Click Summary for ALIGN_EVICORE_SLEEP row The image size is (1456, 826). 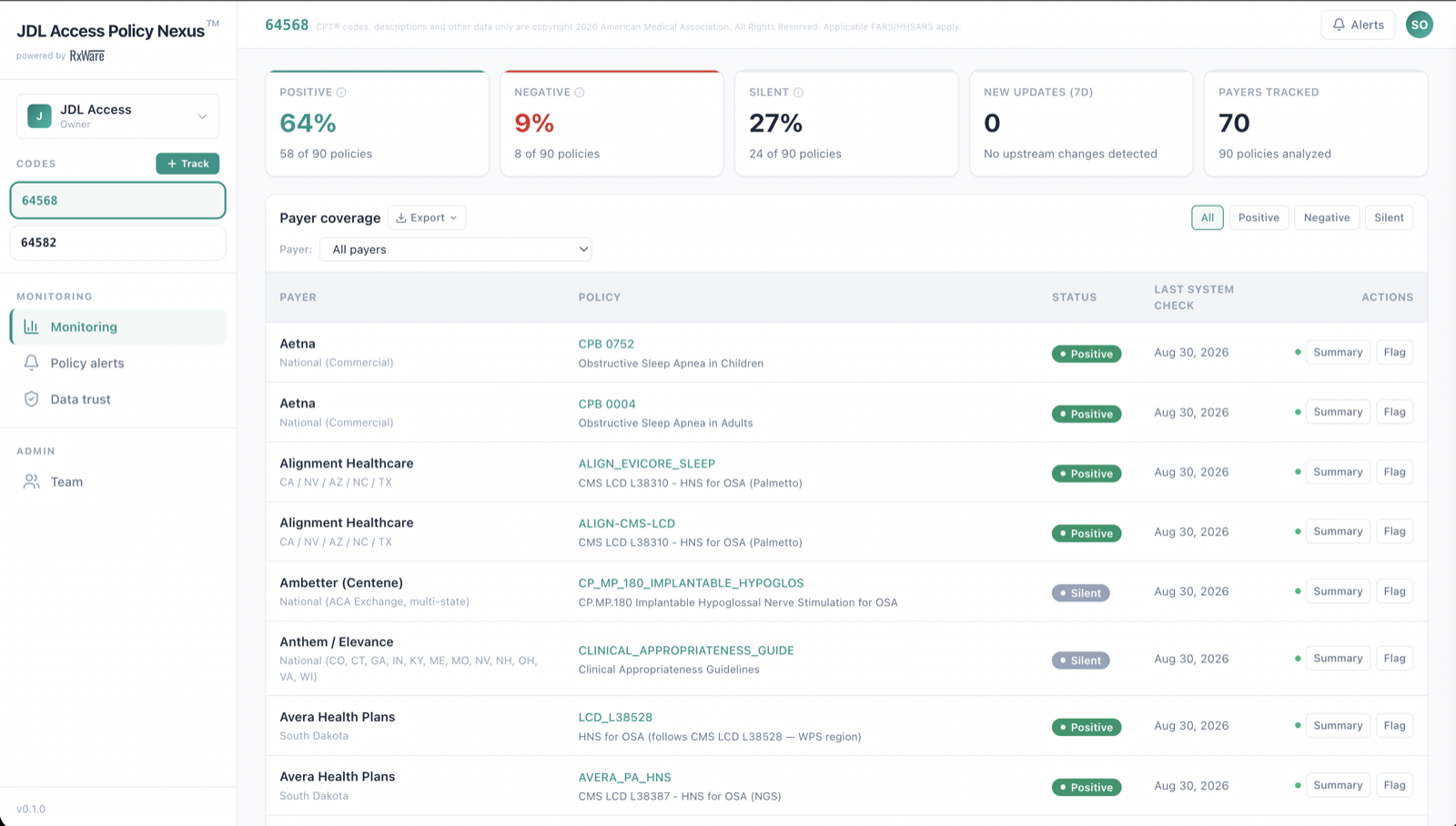click(1338, 472)
